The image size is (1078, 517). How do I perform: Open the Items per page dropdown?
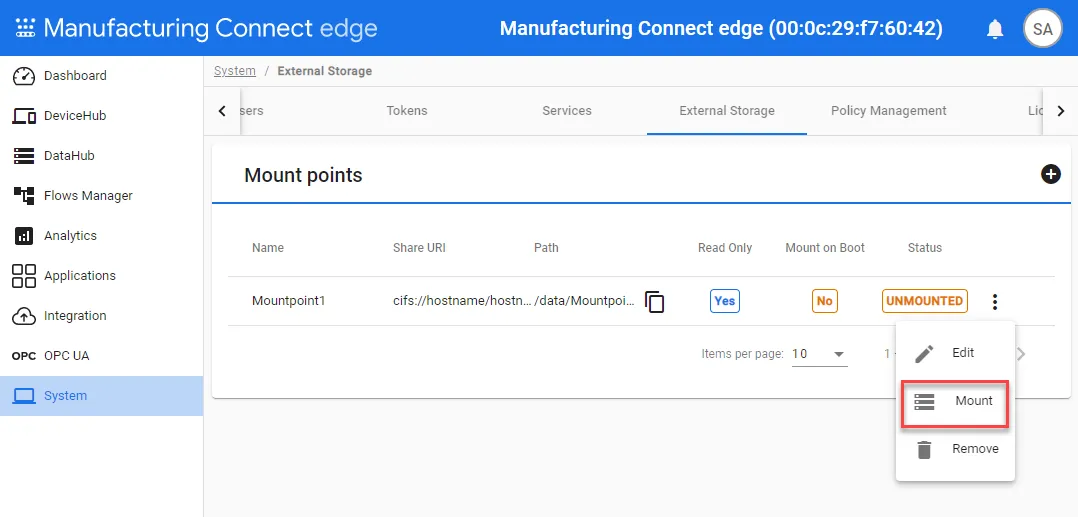820,354
